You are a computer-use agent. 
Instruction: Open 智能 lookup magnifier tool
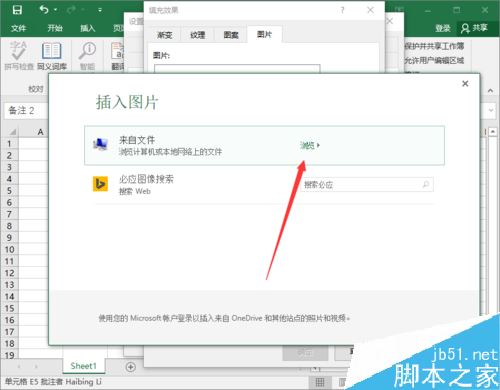(87, 56)
